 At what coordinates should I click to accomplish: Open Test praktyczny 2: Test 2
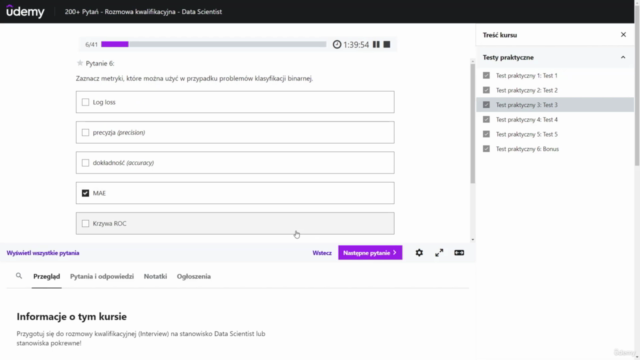click(527, 90)
